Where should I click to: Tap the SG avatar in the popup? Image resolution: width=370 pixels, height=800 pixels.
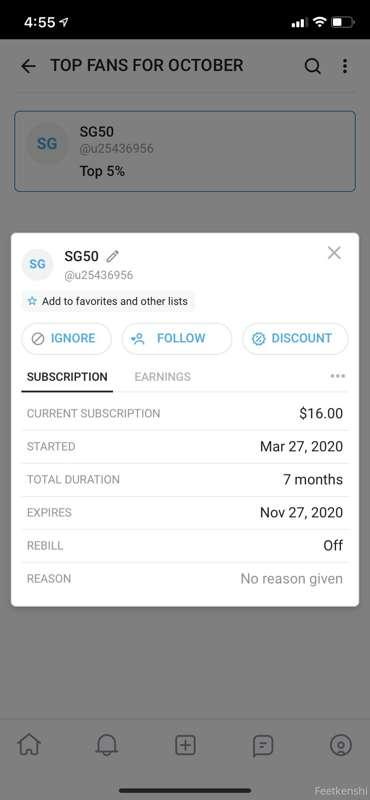point(37,264)
